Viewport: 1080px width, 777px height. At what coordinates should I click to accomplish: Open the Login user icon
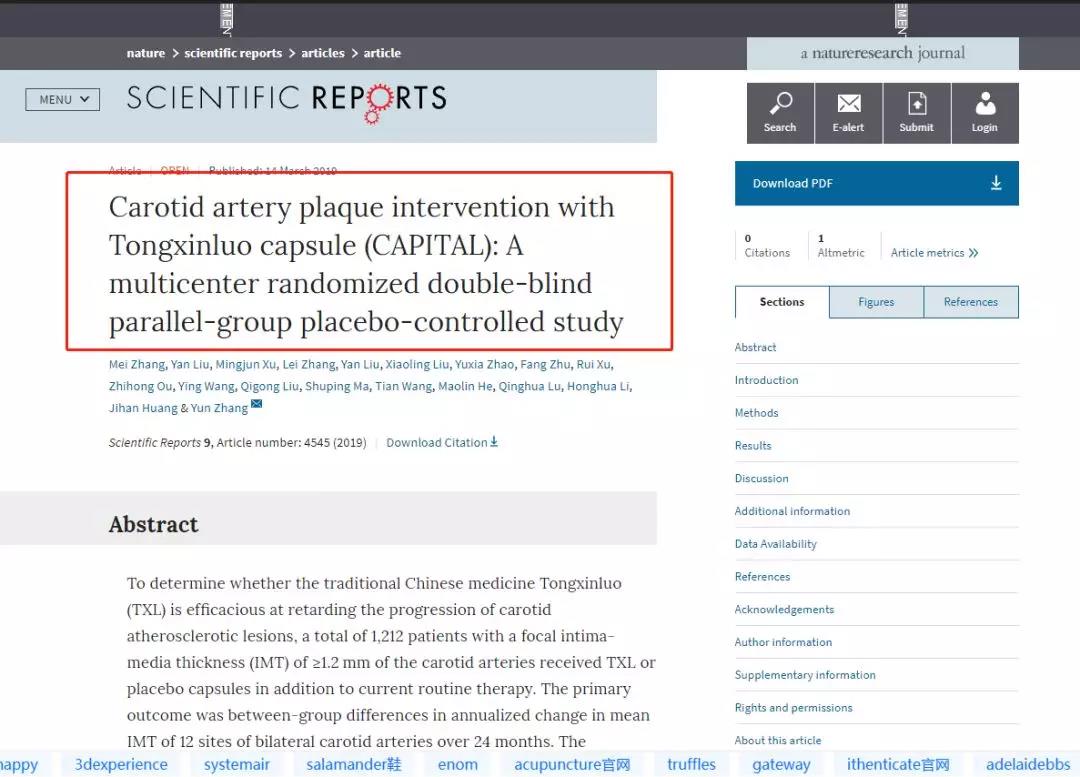[984, 104]
